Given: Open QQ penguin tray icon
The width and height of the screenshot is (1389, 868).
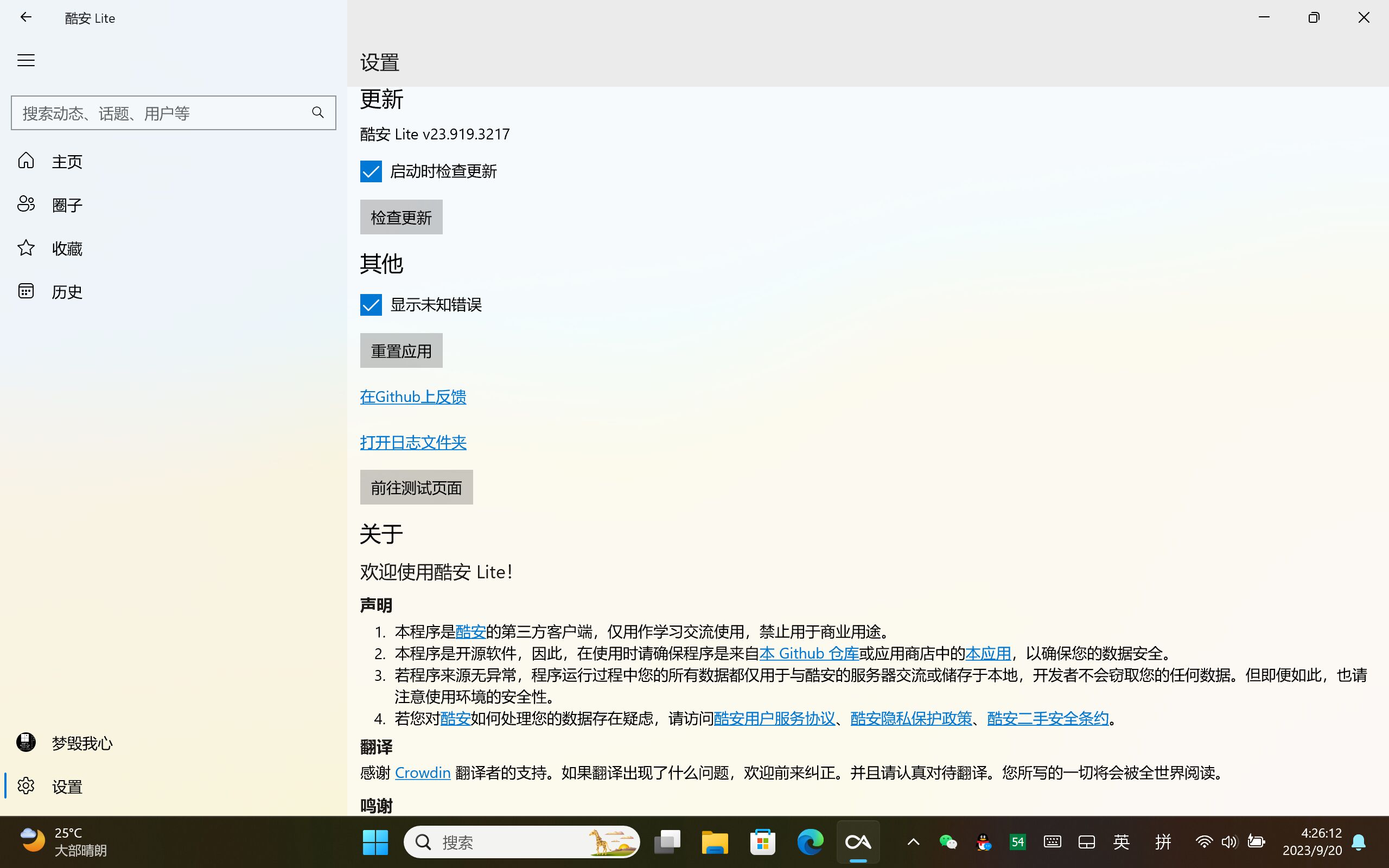Looking at the screenshot, I should coord(983,841).
